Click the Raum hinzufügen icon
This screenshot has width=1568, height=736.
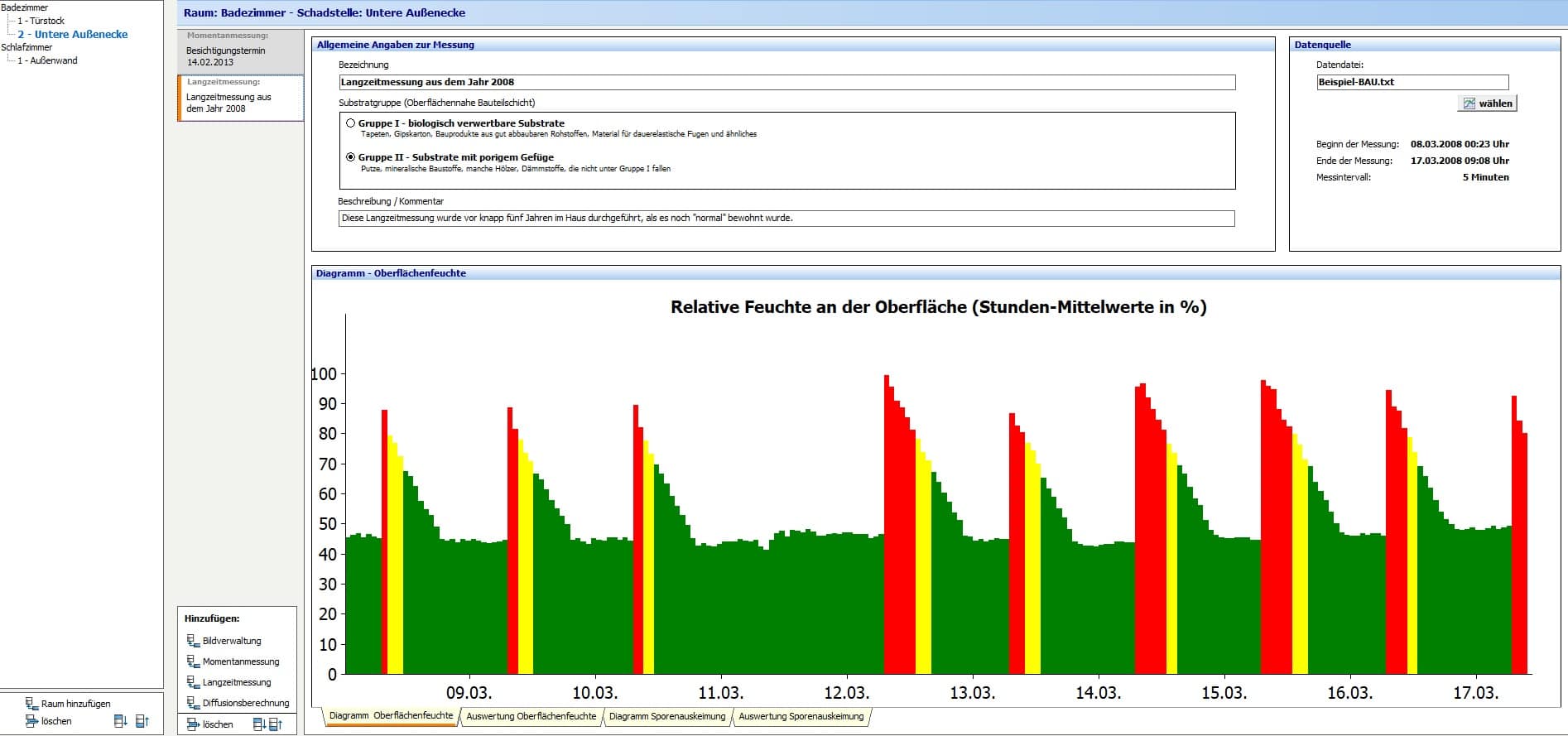pyautogui.click(x=32, y=704)
